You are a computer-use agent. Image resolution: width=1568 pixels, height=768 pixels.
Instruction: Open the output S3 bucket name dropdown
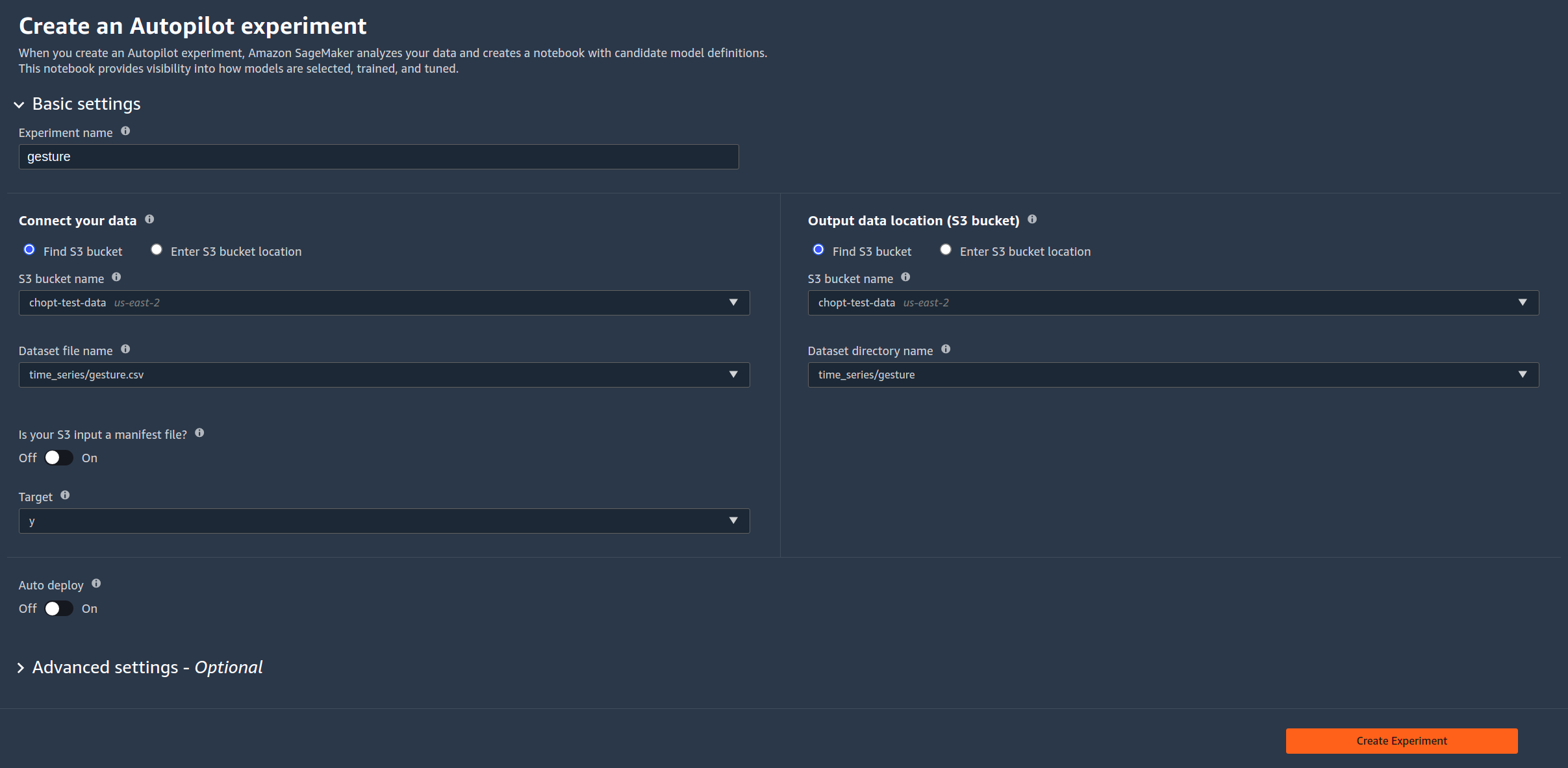pyautogui.click(x=1172, y=303)
